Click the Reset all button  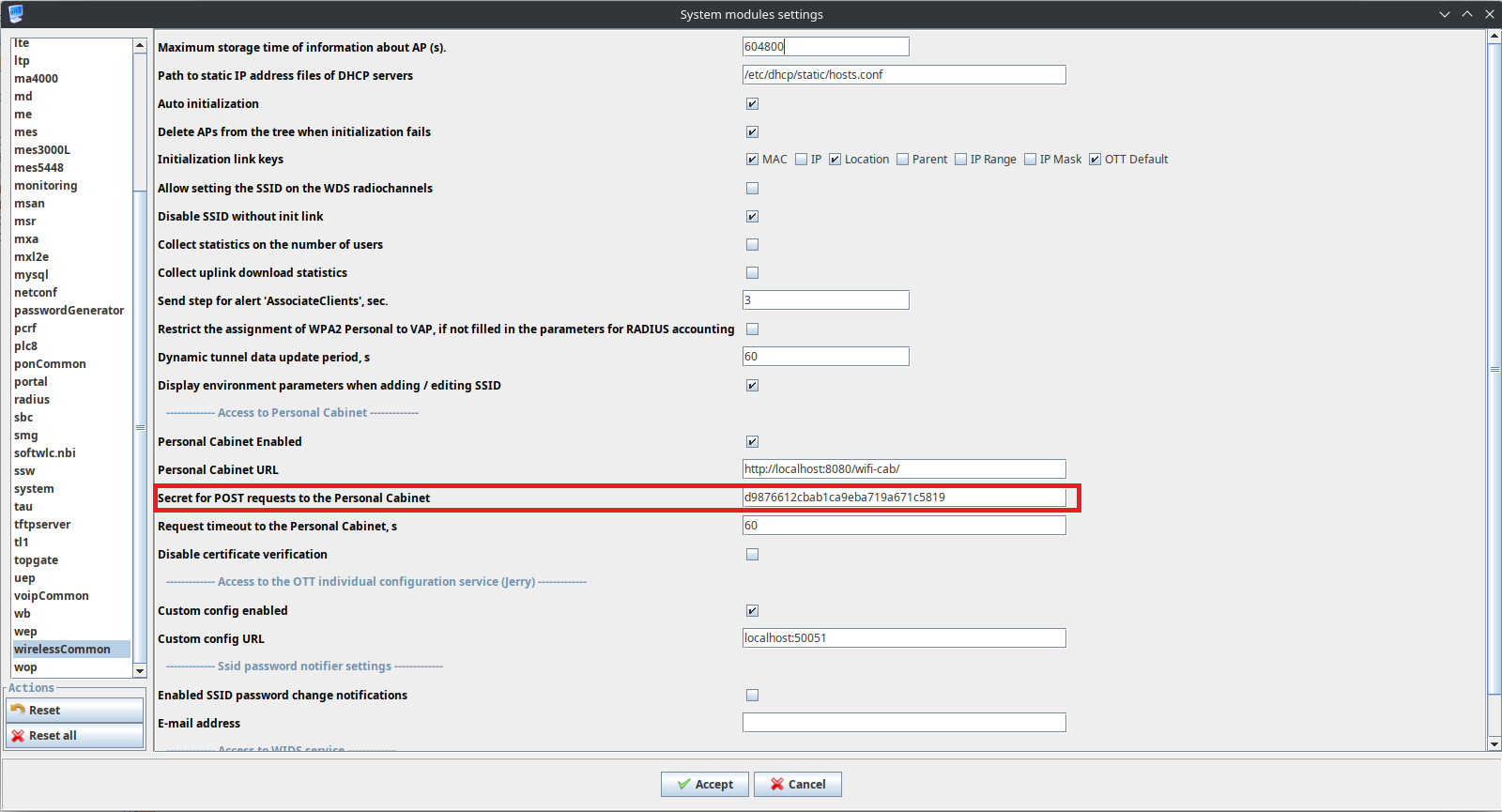tap(75, 736)
